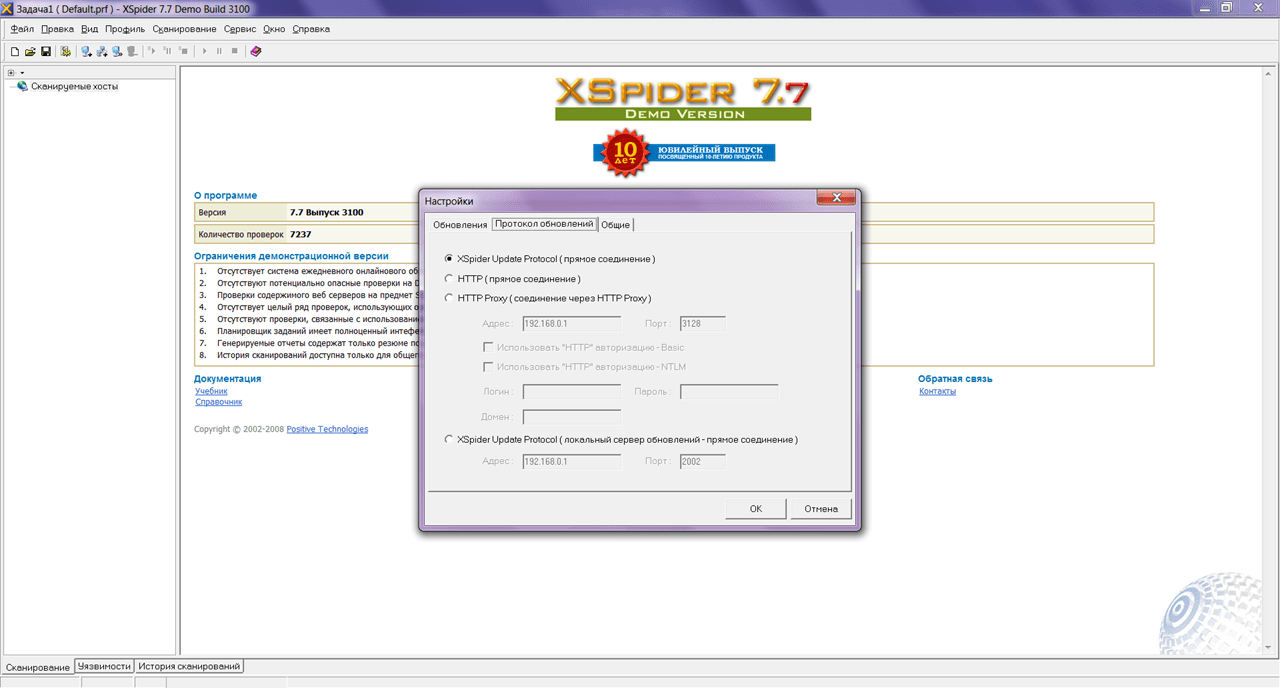Check HTTP авторизацию NTLM checkbox
This screenshot has height=688, width=1280.
click(488, 367)
